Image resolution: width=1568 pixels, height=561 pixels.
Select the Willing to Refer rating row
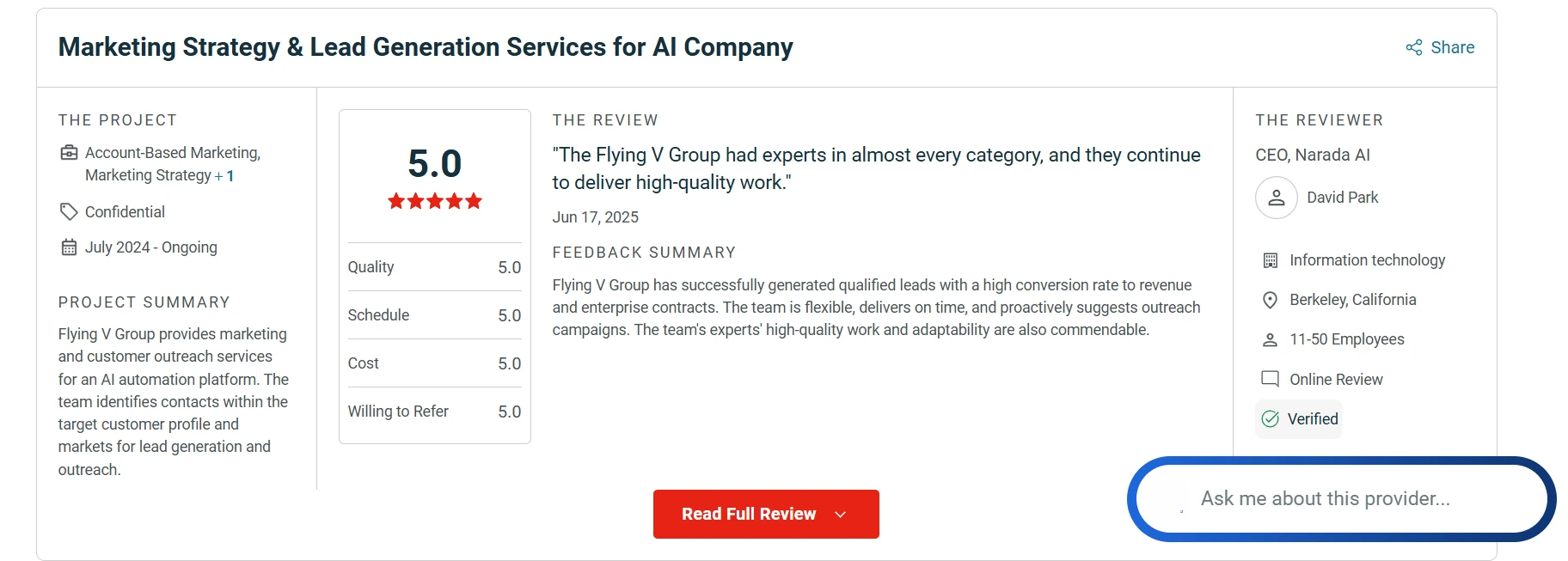[434, 412]
